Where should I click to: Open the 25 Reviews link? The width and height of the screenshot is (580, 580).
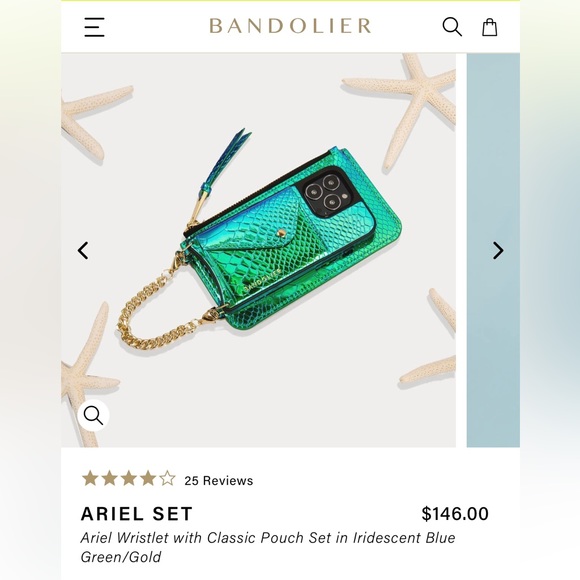click(x=219, y=480)
